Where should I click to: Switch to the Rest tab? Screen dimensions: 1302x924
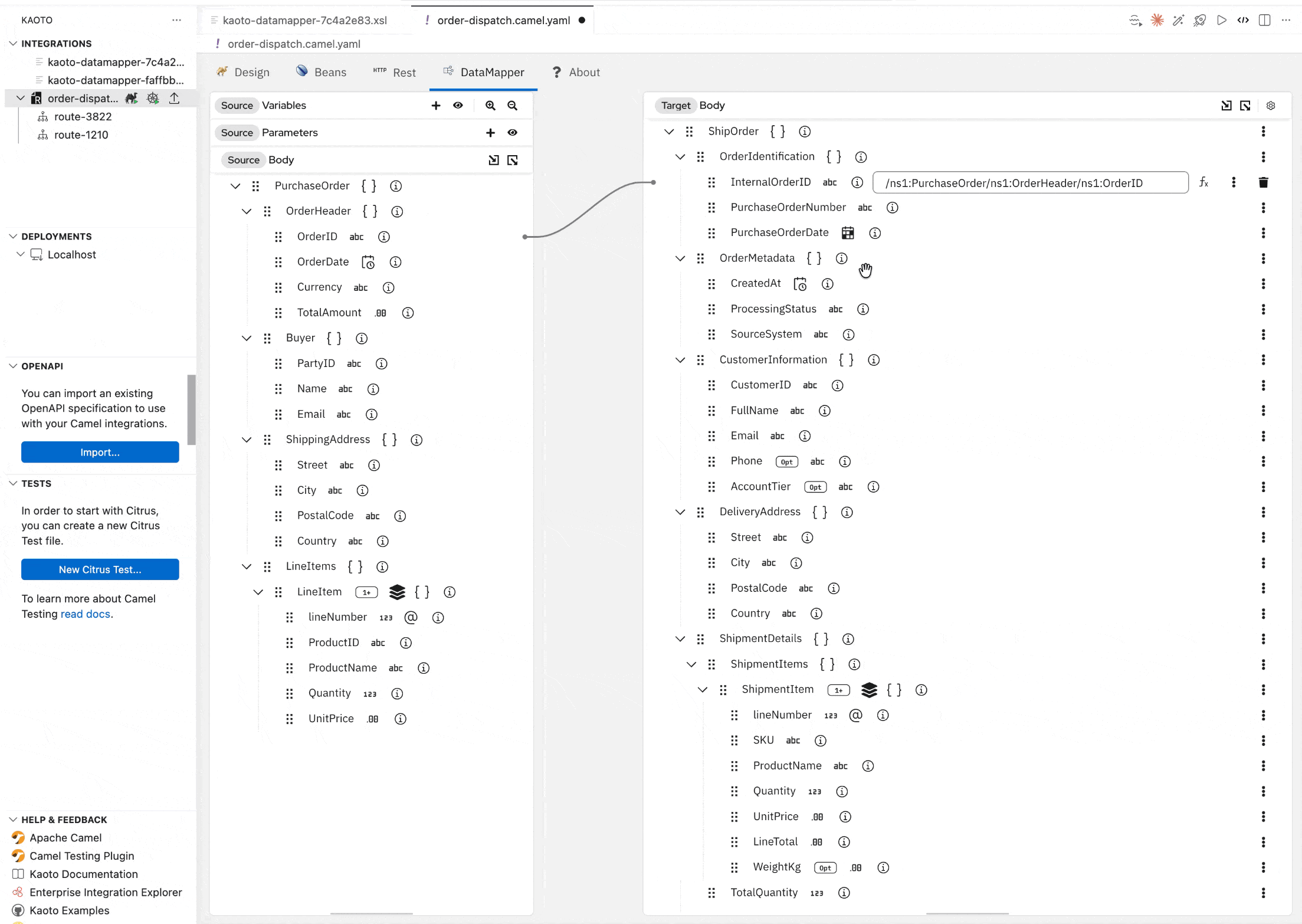click(x=394, y=72)
